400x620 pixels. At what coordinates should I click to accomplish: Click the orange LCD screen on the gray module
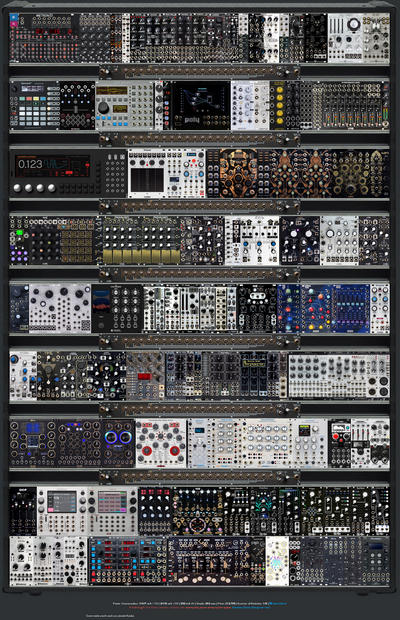pyautogui.click(x=112, y=91)
